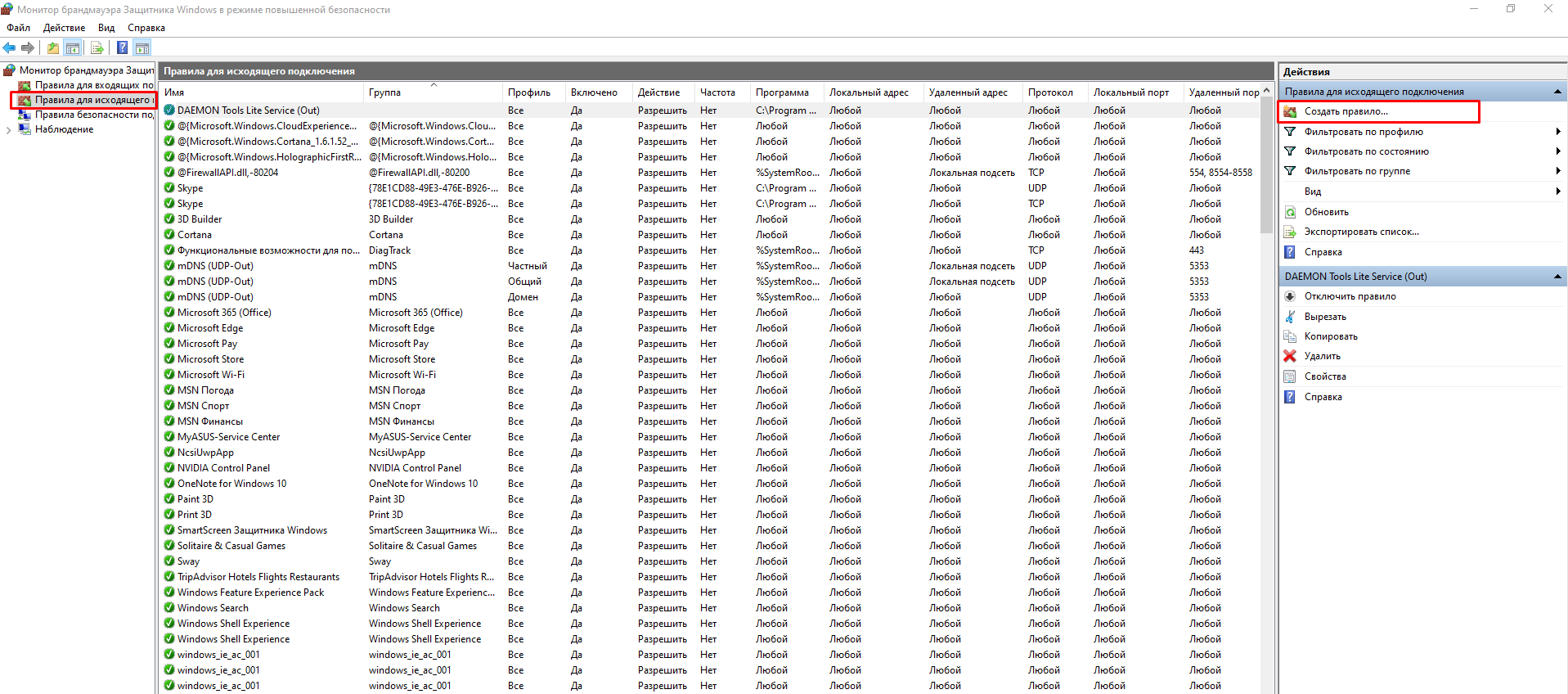Click the firewall icon beside Создать правило

click(x=1290, y=111)
